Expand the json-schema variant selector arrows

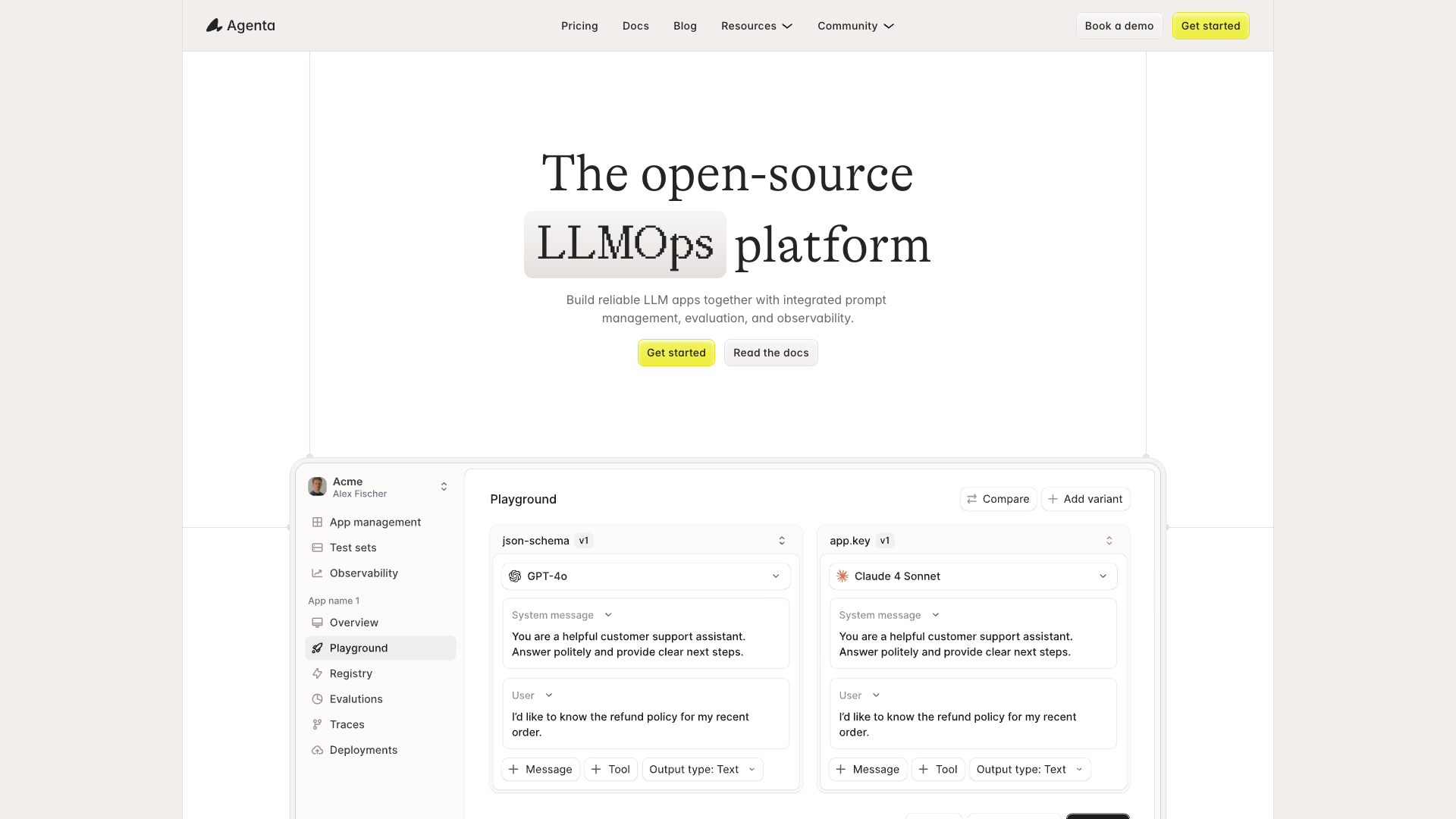tap(782, 541)
